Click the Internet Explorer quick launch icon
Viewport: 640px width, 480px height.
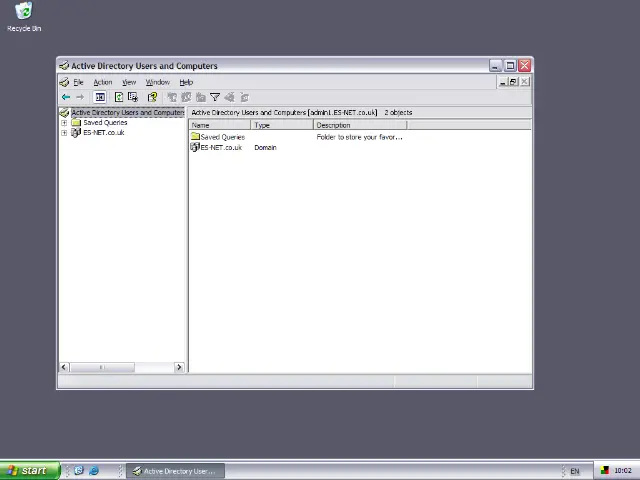click(x=93, y=471)
